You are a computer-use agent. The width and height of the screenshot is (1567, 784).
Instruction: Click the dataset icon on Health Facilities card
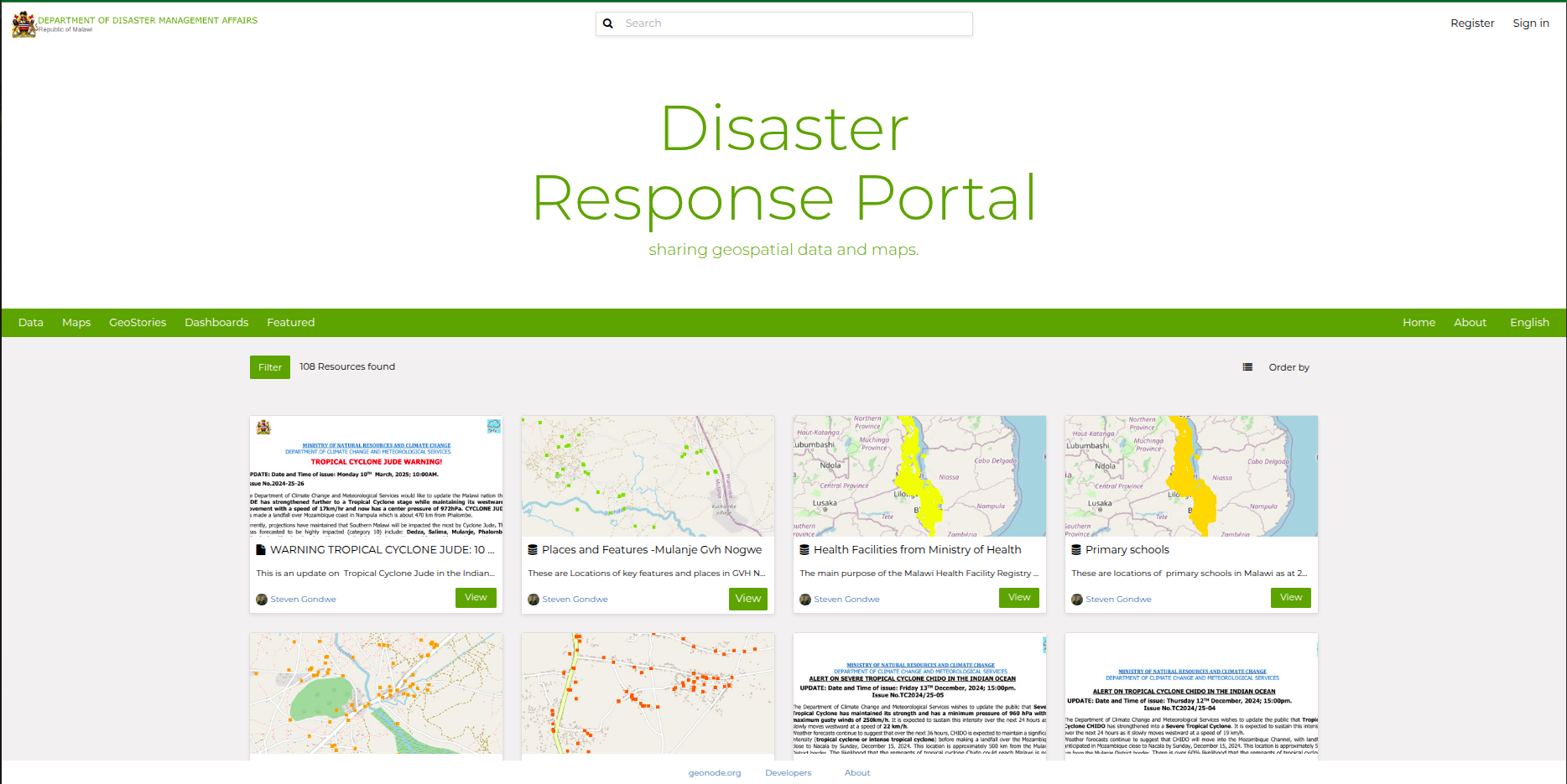pos(804,549)
